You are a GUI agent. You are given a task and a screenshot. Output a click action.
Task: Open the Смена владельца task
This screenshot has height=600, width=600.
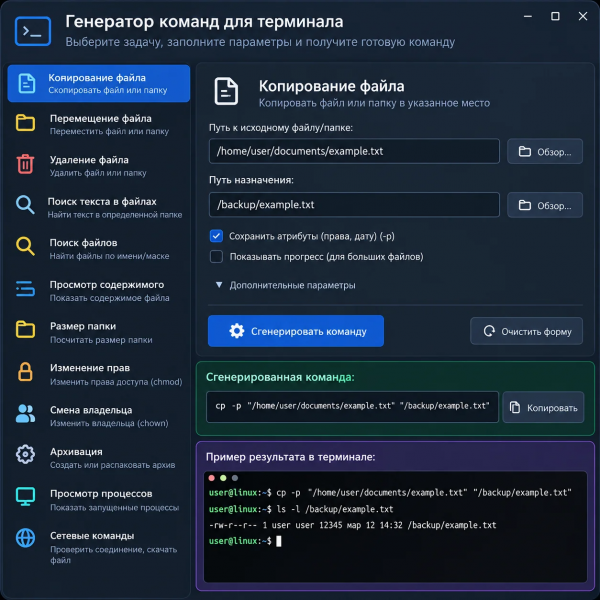tap(99, 416)
